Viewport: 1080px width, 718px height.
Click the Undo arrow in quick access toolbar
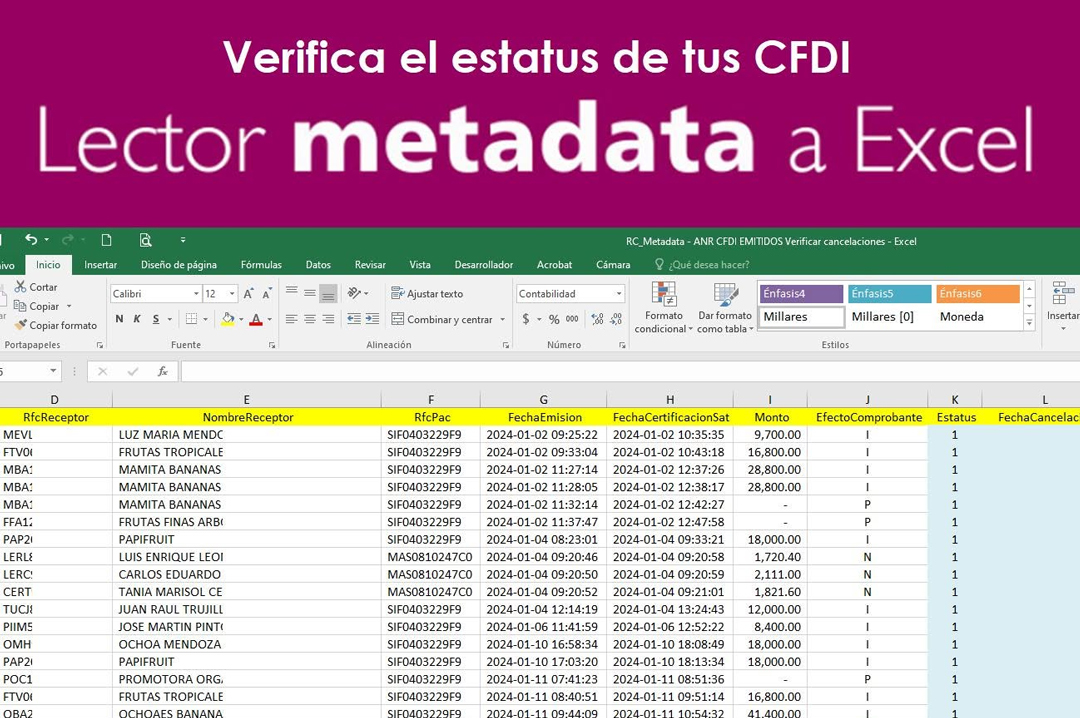point(31,240)
